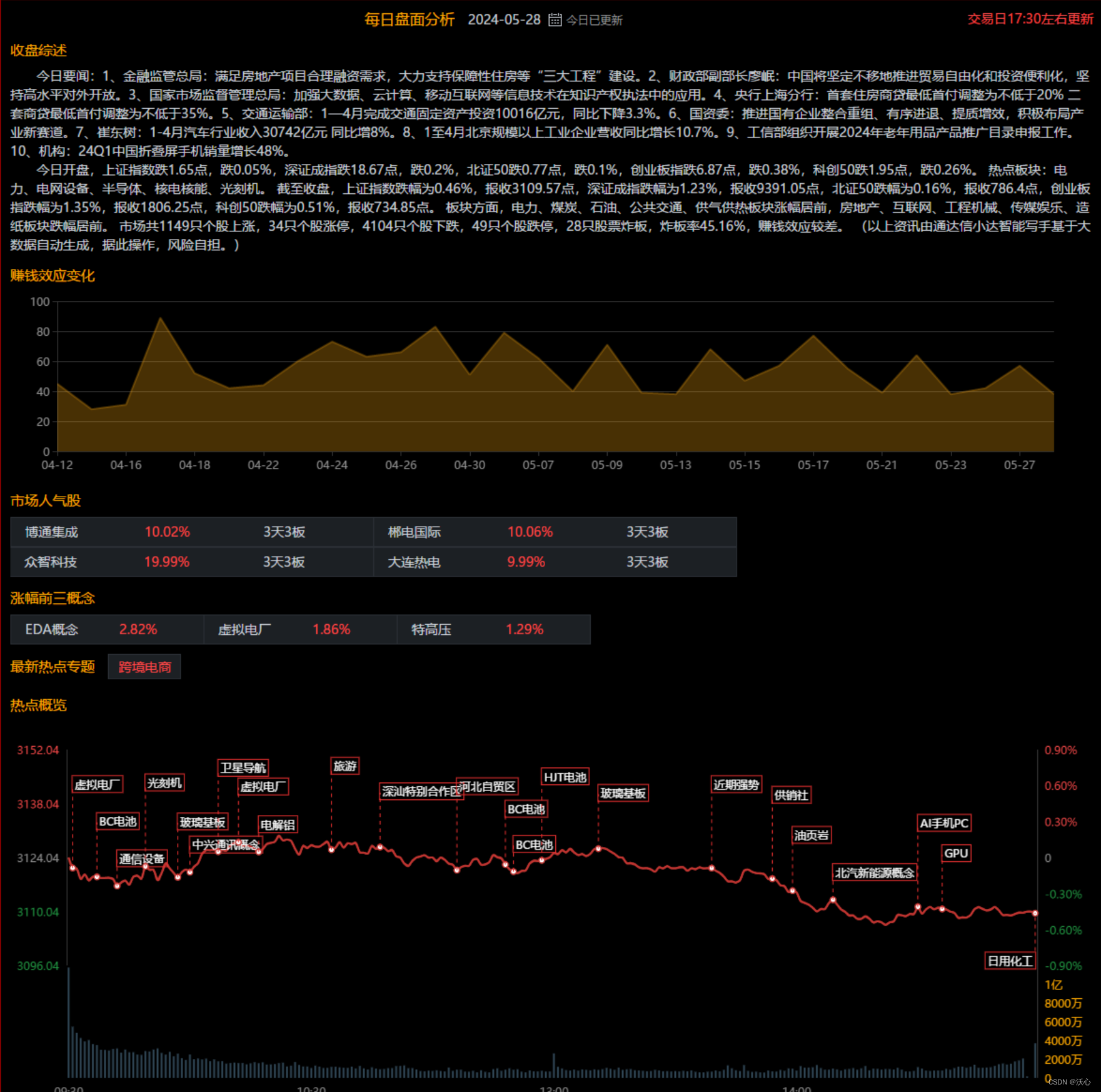Click the 05-27 date on the x-axis
This screenshot has height=1092, width=1101.
[1020, 465]
